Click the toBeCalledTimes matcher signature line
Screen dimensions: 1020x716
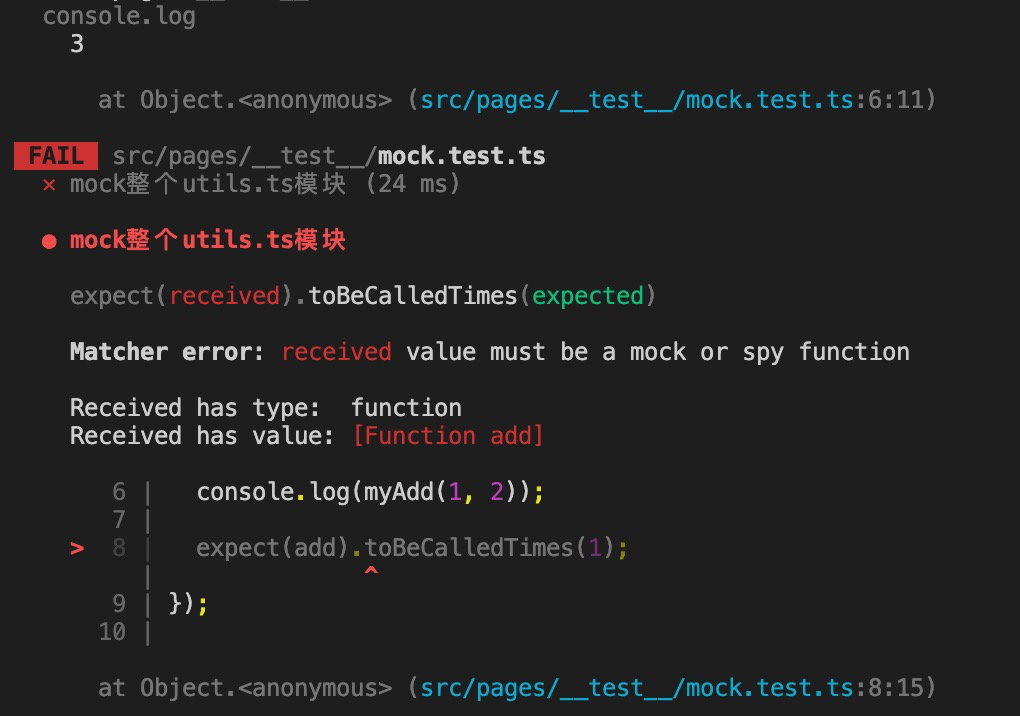click(x=363, y=296)
